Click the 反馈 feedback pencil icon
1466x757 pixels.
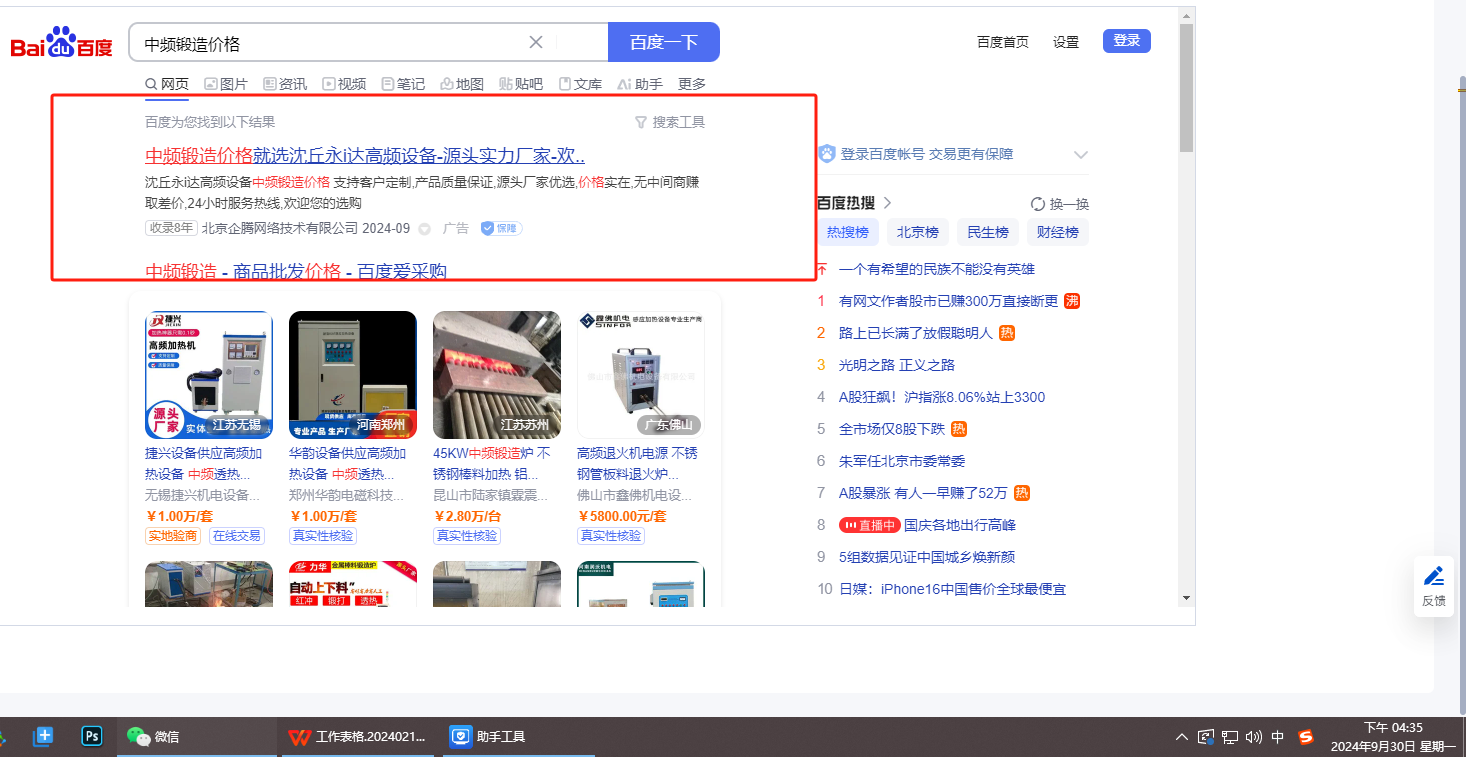pos(1434,576)
